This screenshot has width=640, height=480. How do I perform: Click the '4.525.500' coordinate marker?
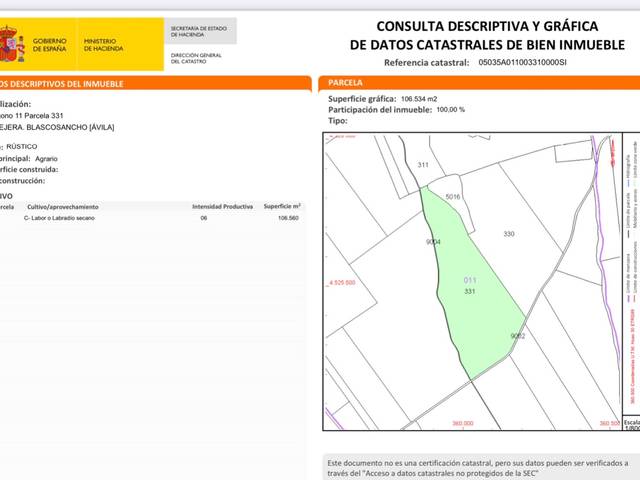[341, 282]
